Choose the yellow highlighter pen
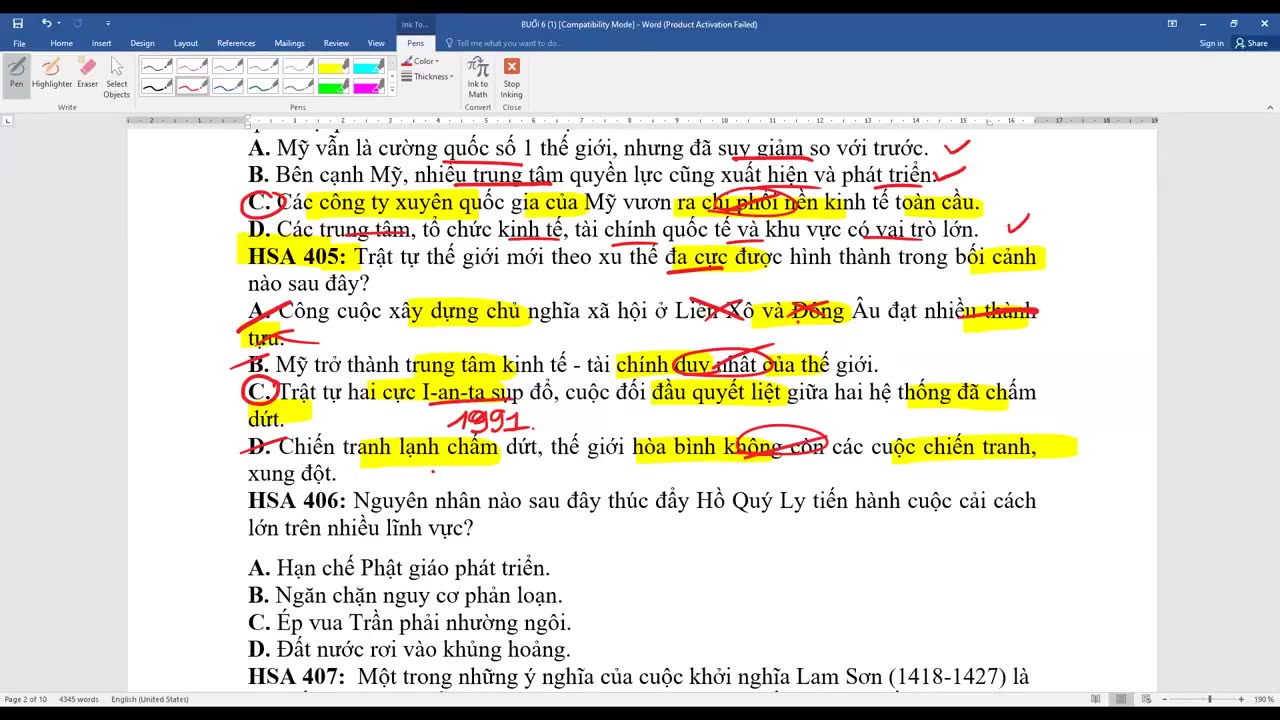 click(x=333, y=66)
